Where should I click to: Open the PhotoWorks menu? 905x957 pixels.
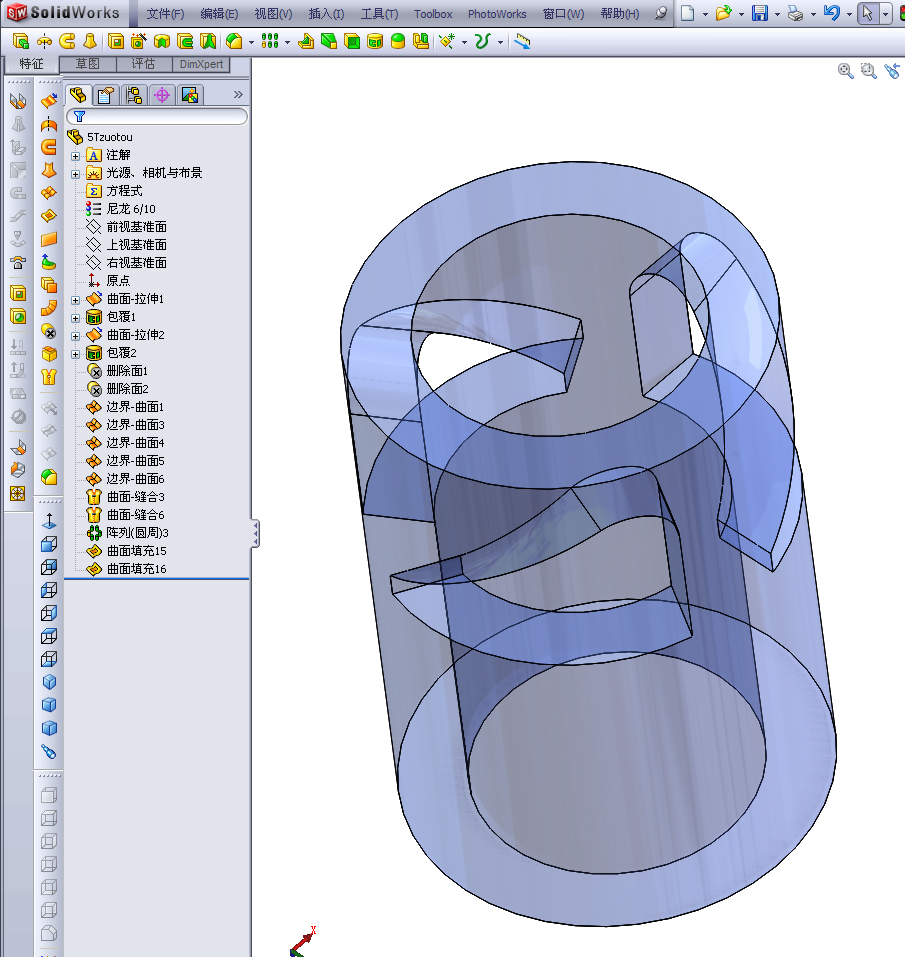tap(497, 13)
